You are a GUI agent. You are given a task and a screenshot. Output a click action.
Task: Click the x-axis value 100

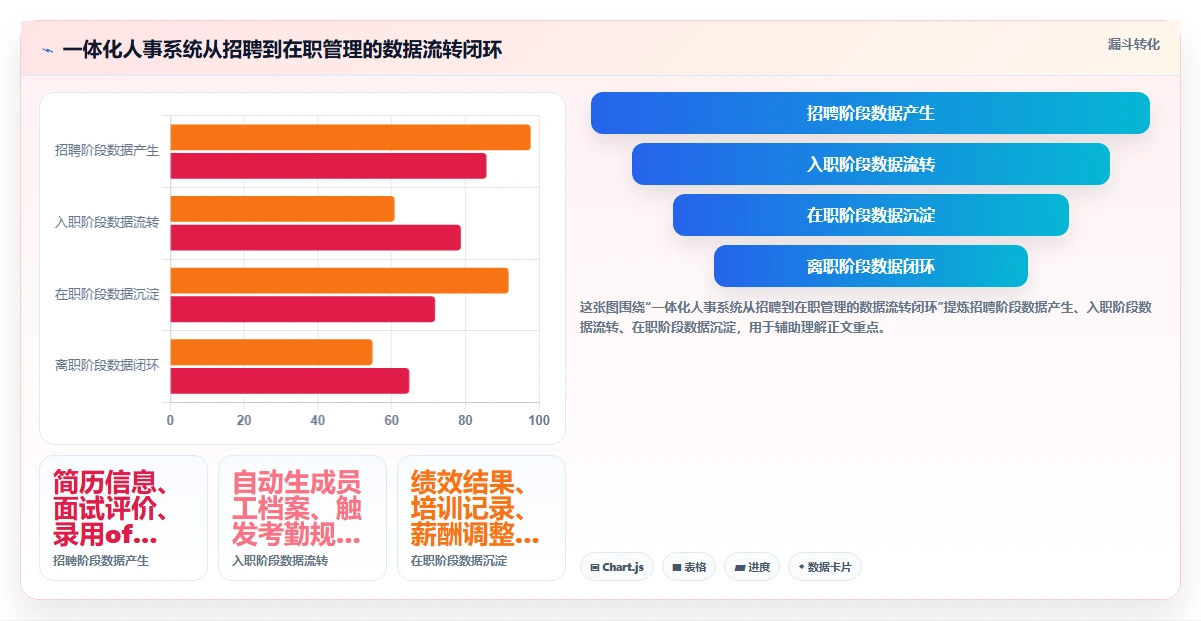click(x=539, y=421)
